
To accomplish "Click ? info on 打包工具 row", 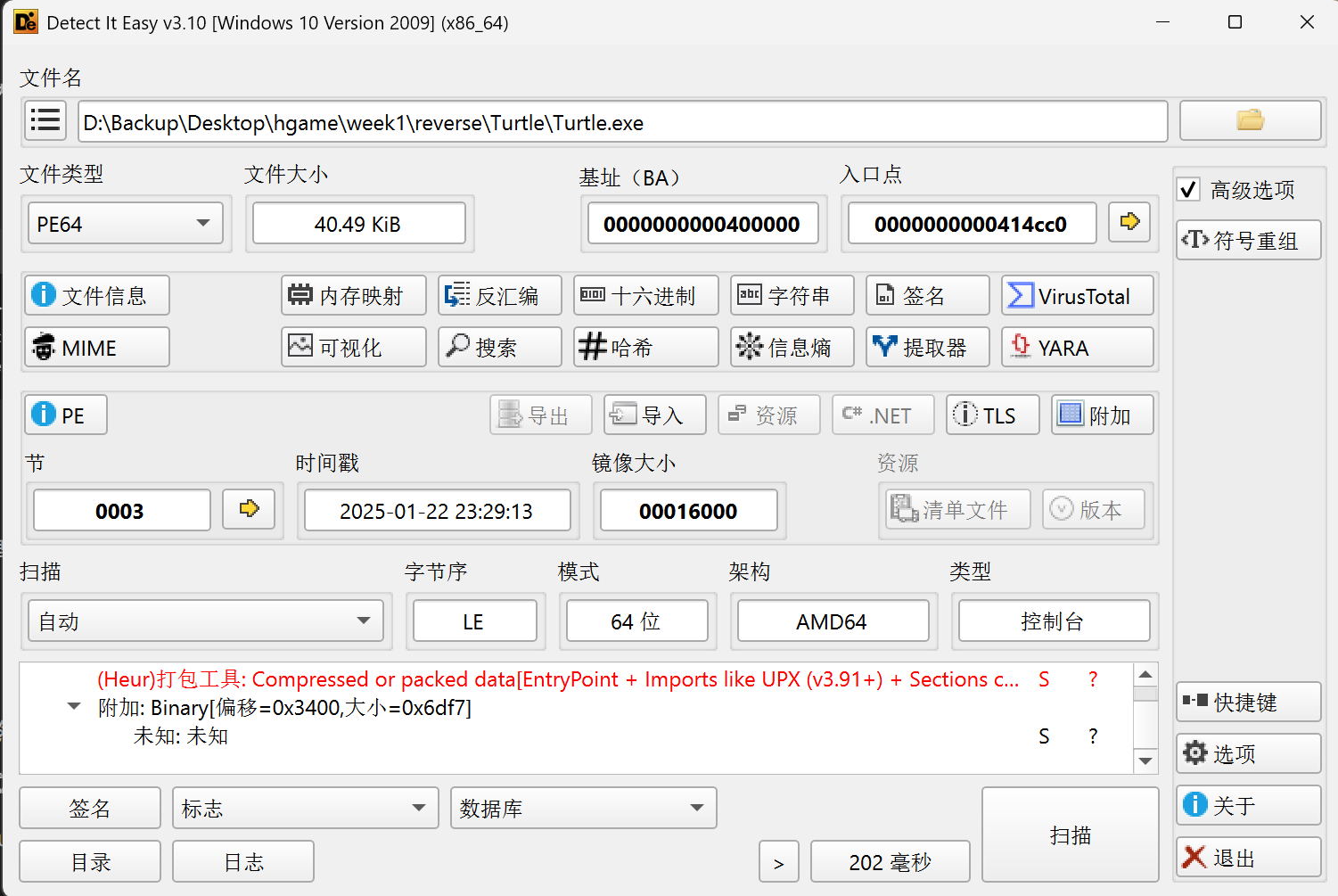I will tap(1093, 679).
